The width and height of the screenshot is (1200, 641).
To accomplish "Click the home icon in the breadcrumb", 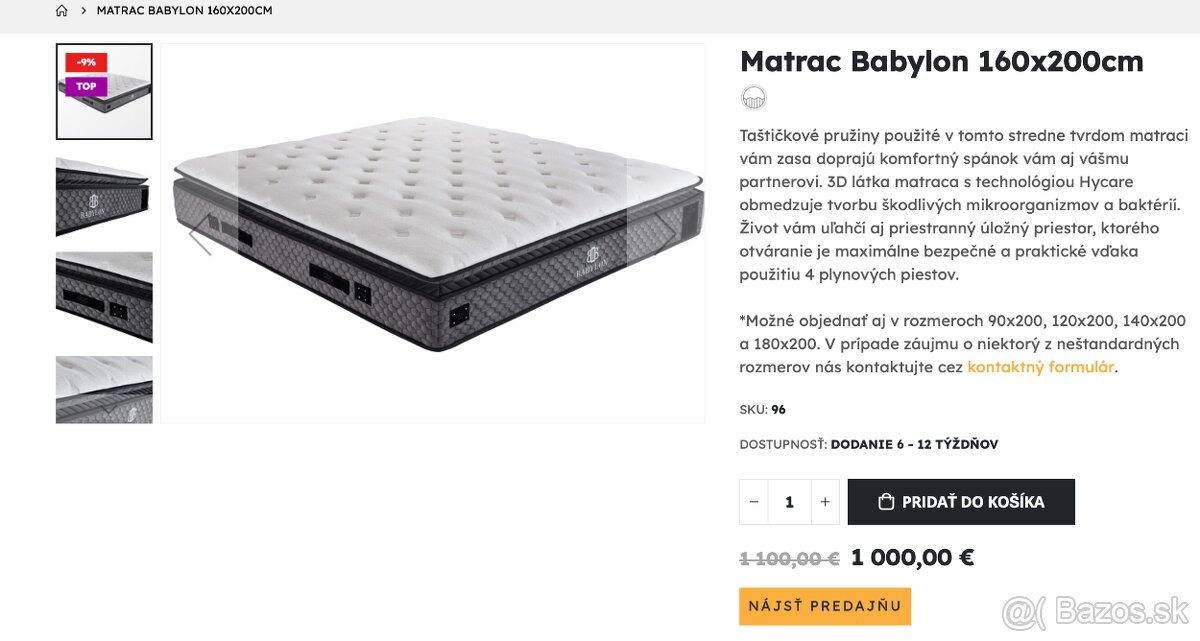I will point(61,10).
